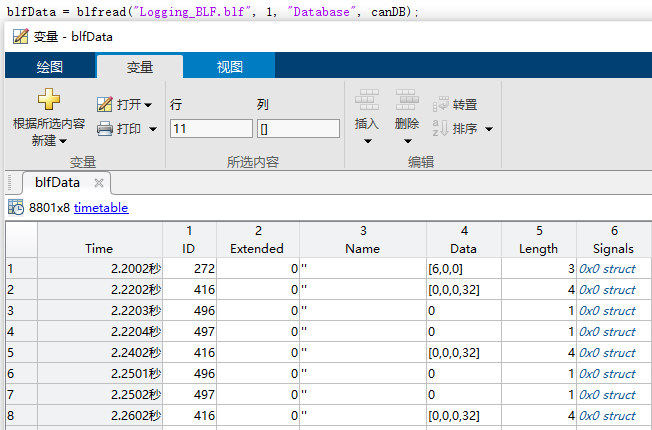
Task: Select row header 6
Action: point(22,373)
